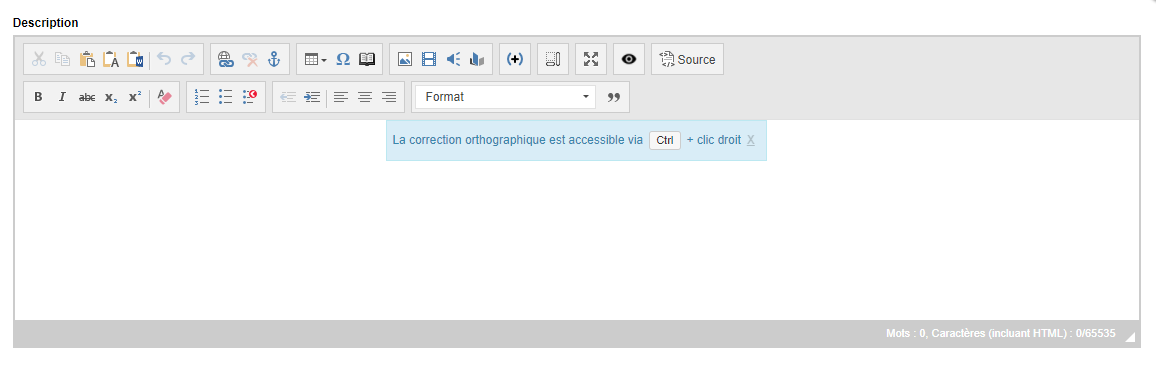Open the Format dropdown
Screen dimensions: 1156x373
pyautogui.click(x=505, y=97)
